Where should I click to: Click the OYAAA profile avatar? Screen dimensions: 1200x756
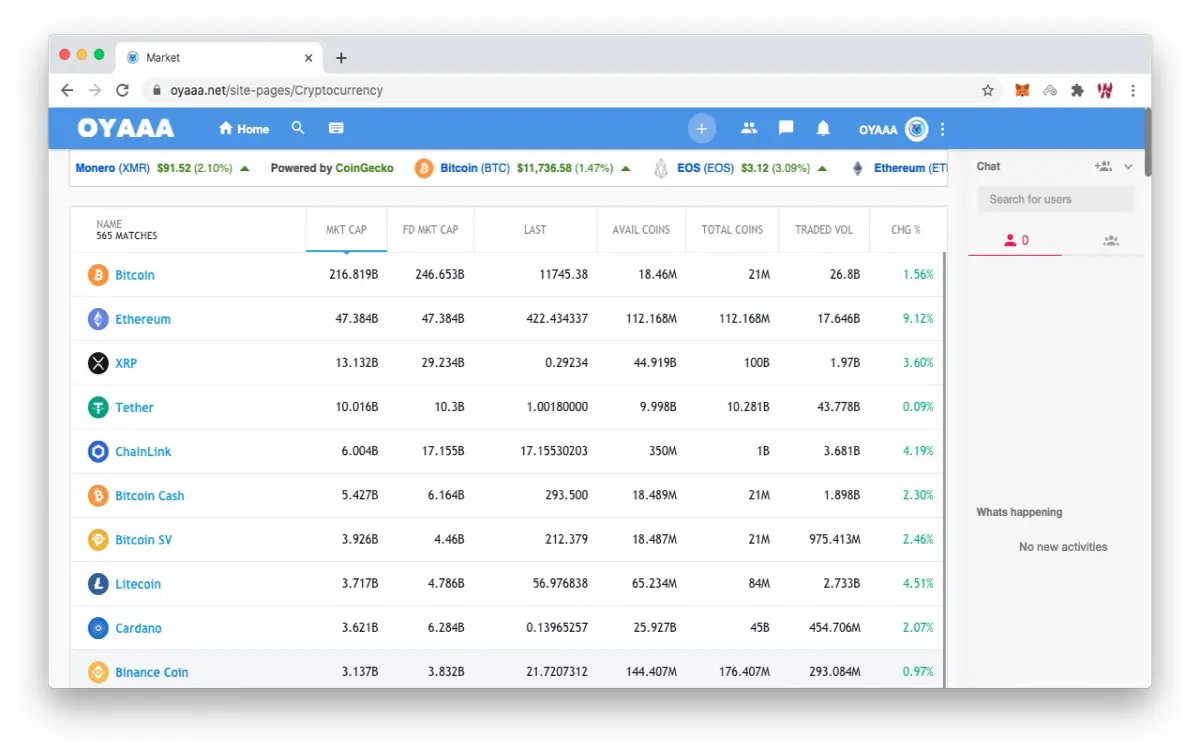[916, 129]
